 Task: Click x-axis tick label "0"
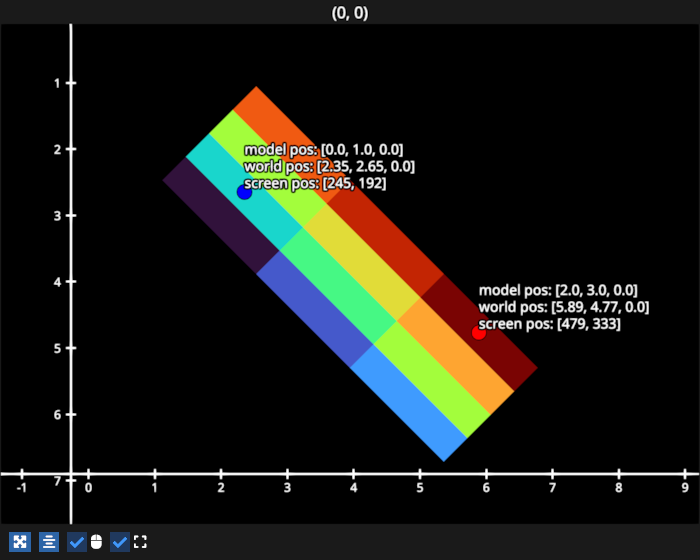[88, 488]
